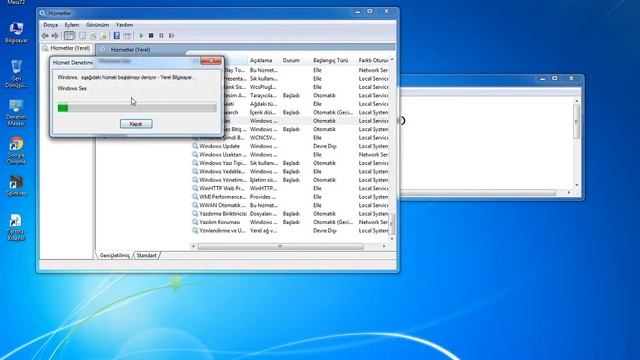640x360 pixels.
Task: Open the Yardım menu
Action: 124,25
